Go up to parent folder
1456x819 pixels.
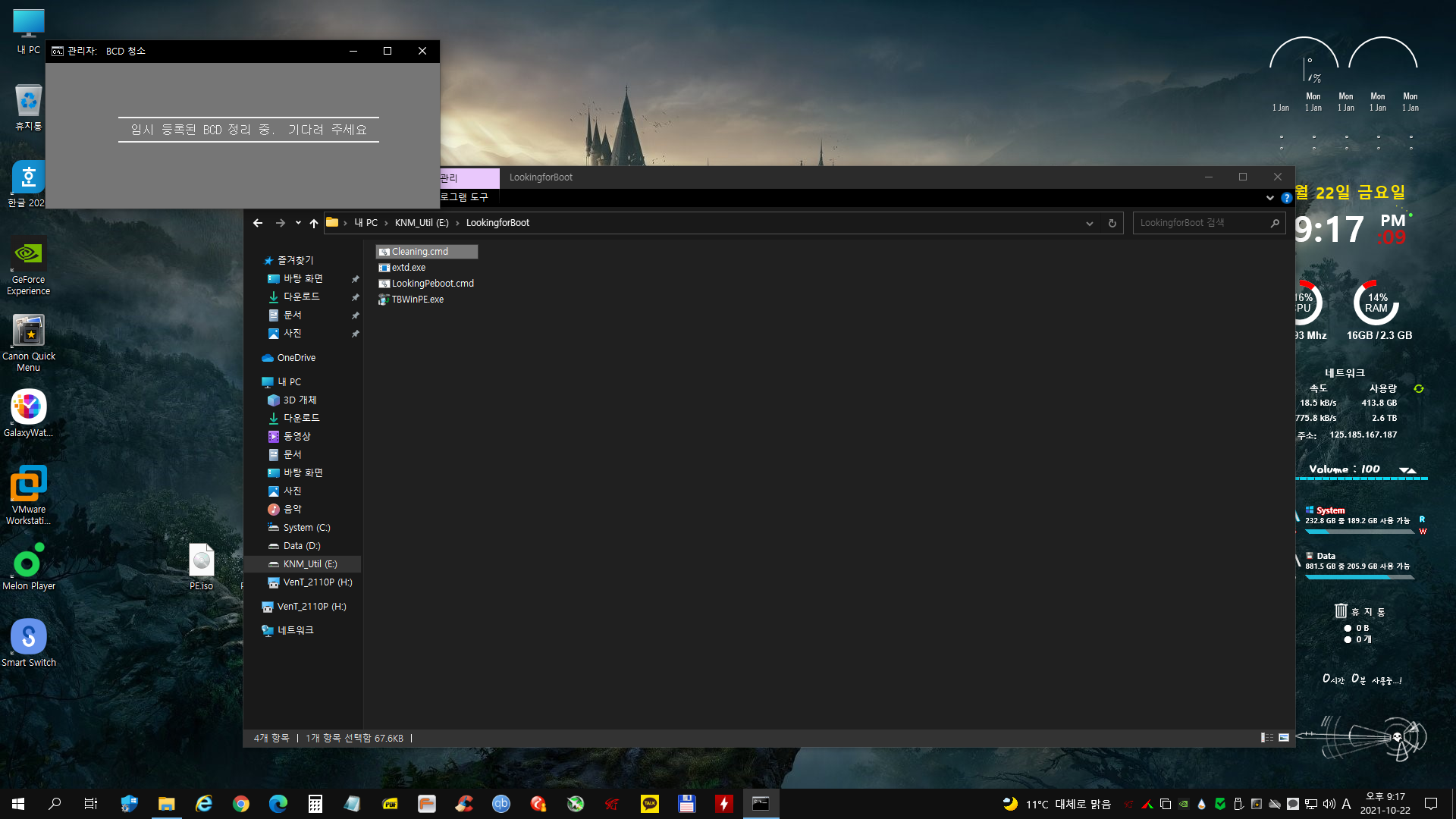tap(313, 223)
